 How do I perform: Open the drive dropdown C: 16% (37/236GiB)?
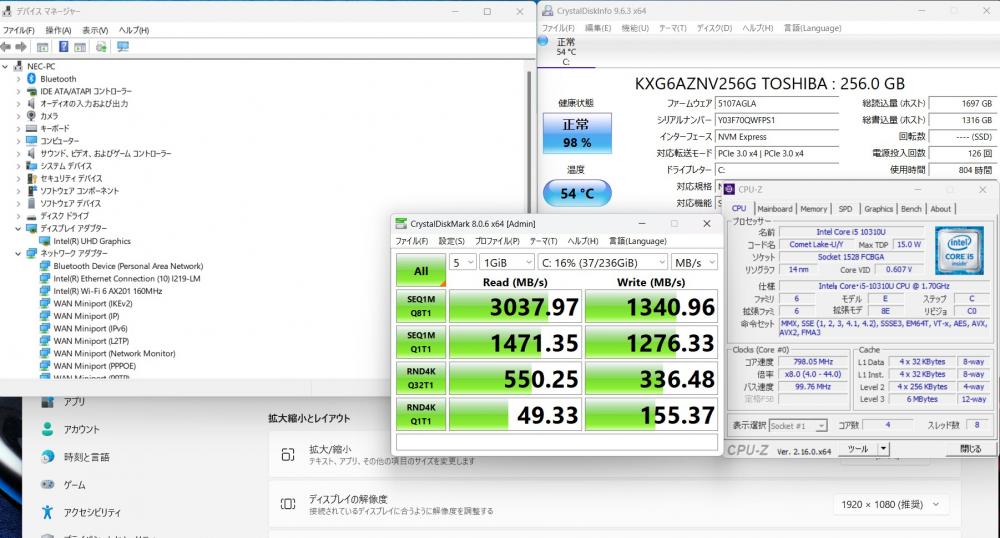coord(603,263)
